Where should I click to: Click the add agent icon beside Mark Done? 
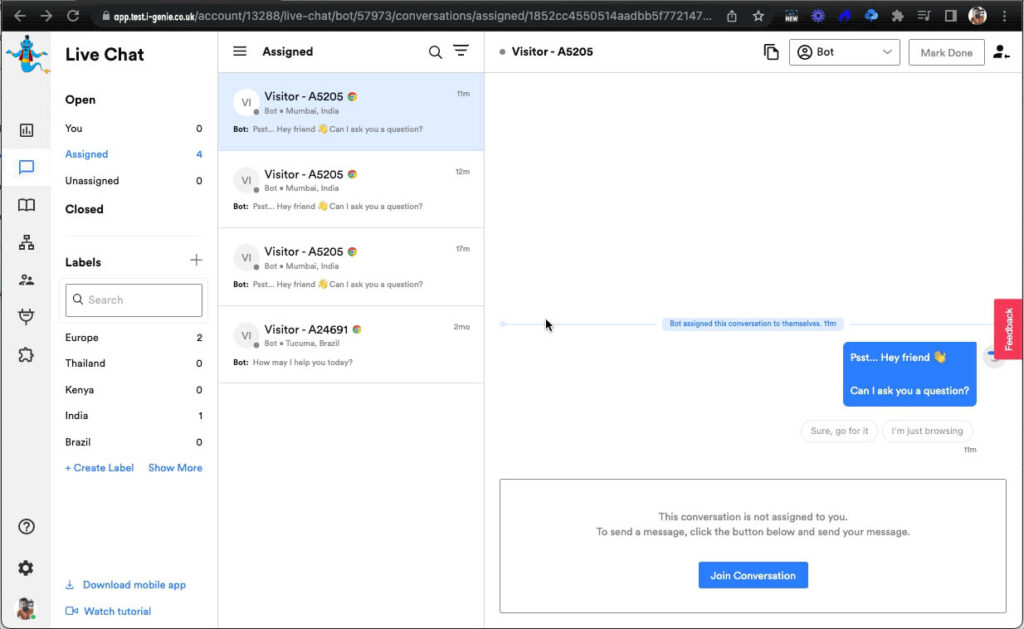(1001, 52)
